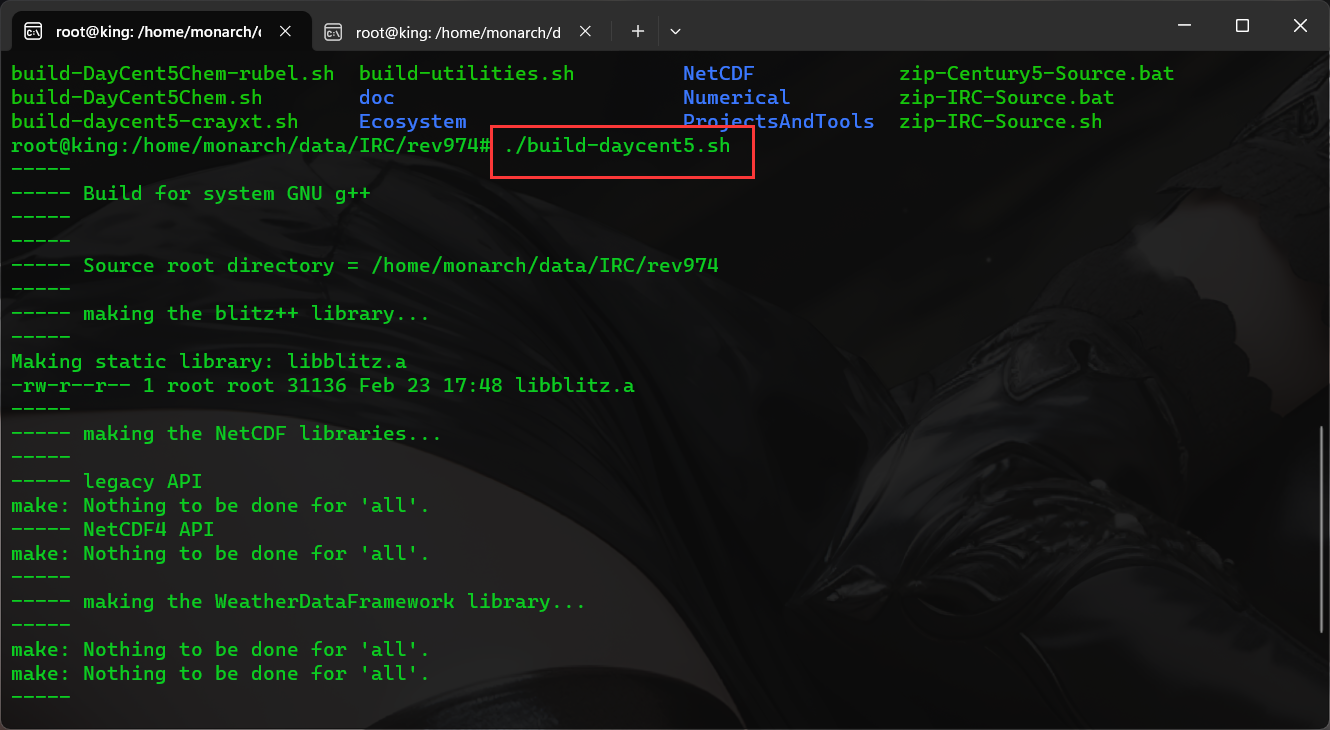This screenshot has height=730, width=1330.
Task: Click the doc directory name
Action: tap(377, 98)
